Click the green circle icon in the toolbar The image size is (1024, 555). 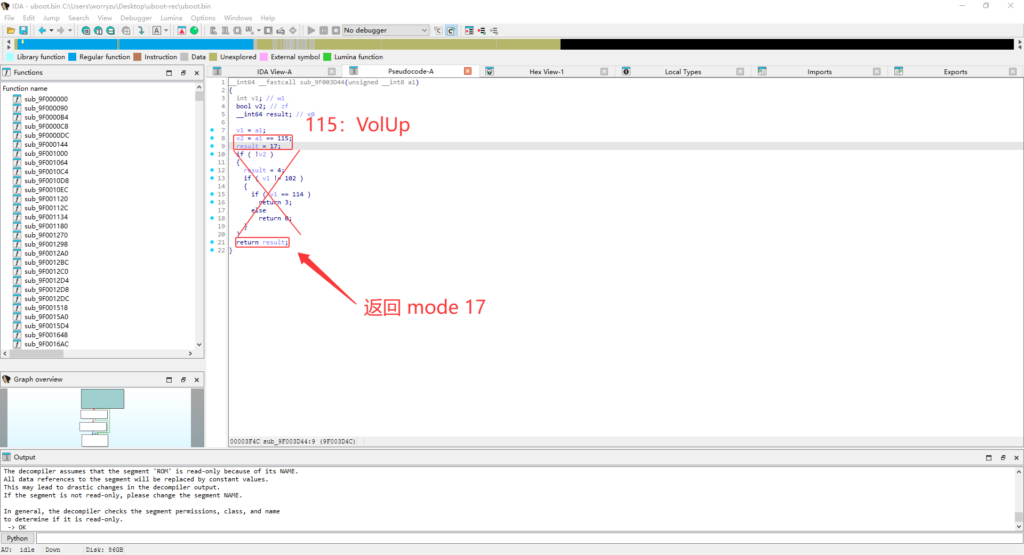click(x=194, y=31)
